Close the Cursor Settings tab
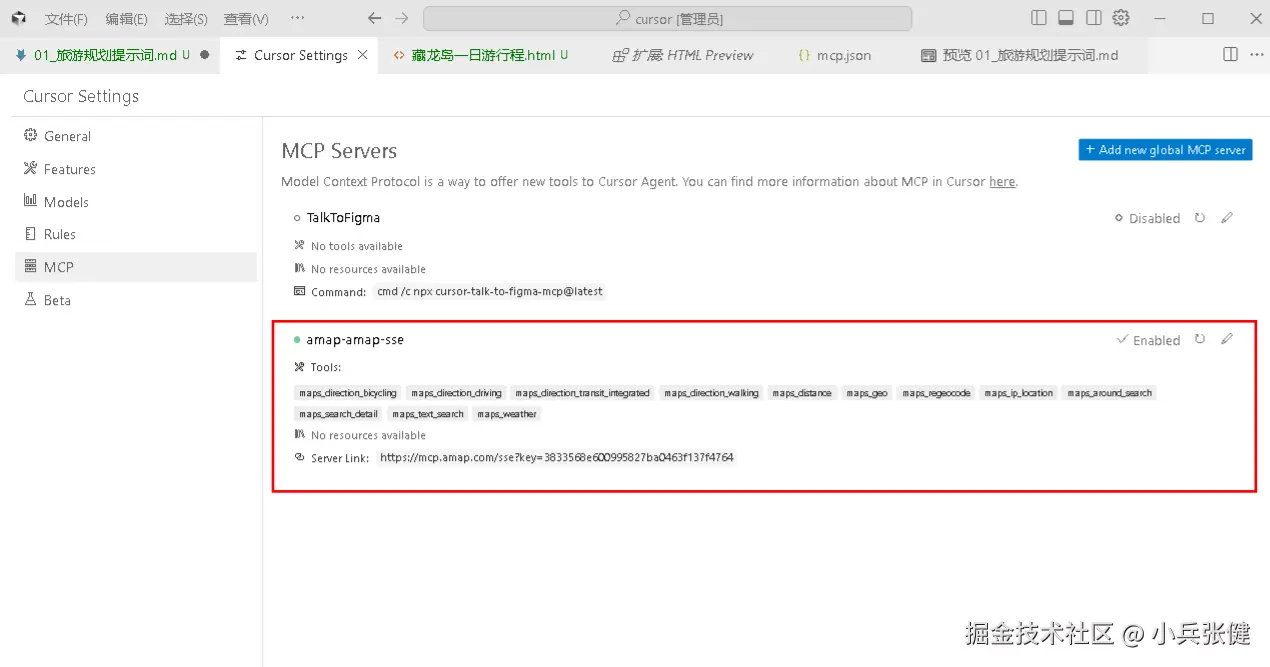 (363, 55)
